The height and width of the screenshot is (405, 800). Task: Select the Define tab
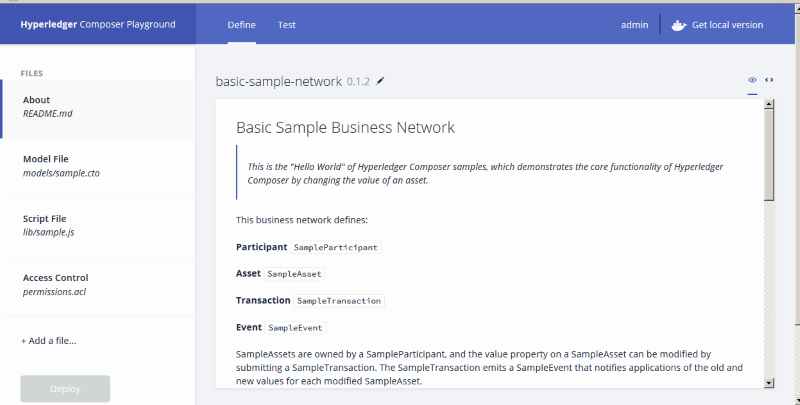click(242, 25)
